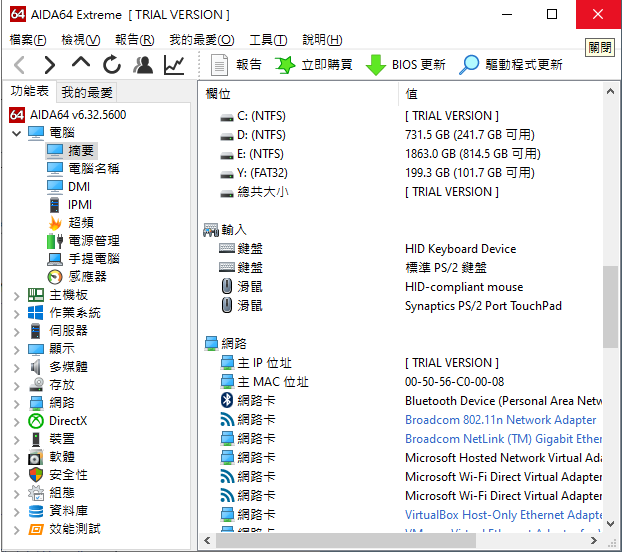
Task: Select the 感應器 gauge icon item
Action: [x=55, y=277]
